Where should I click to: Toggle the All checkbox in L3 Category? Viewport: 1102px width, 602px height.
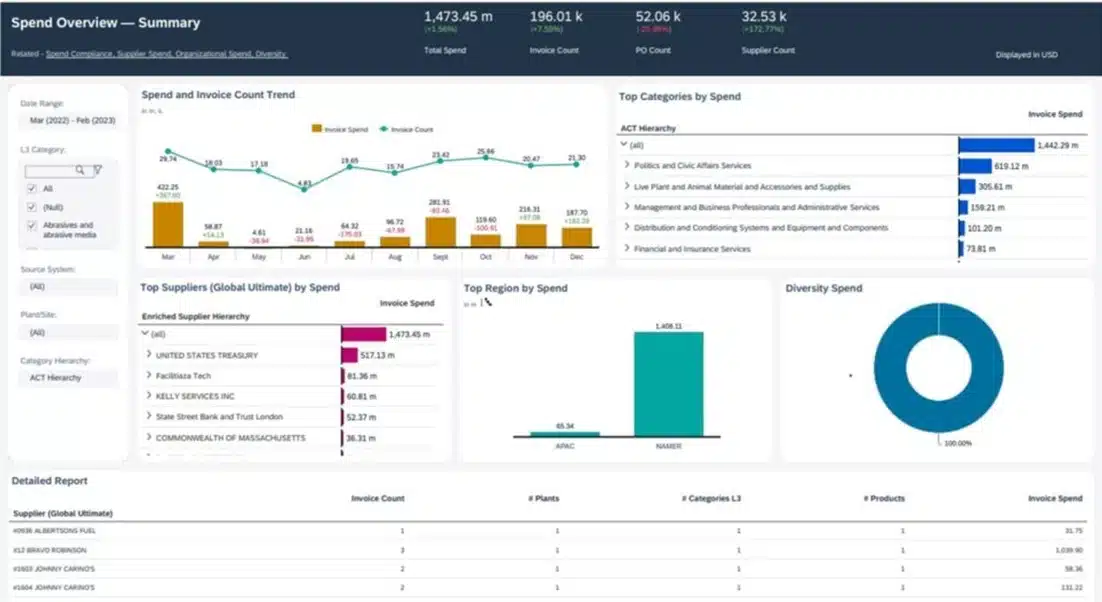pyautogui.click(x=32, y=188)
